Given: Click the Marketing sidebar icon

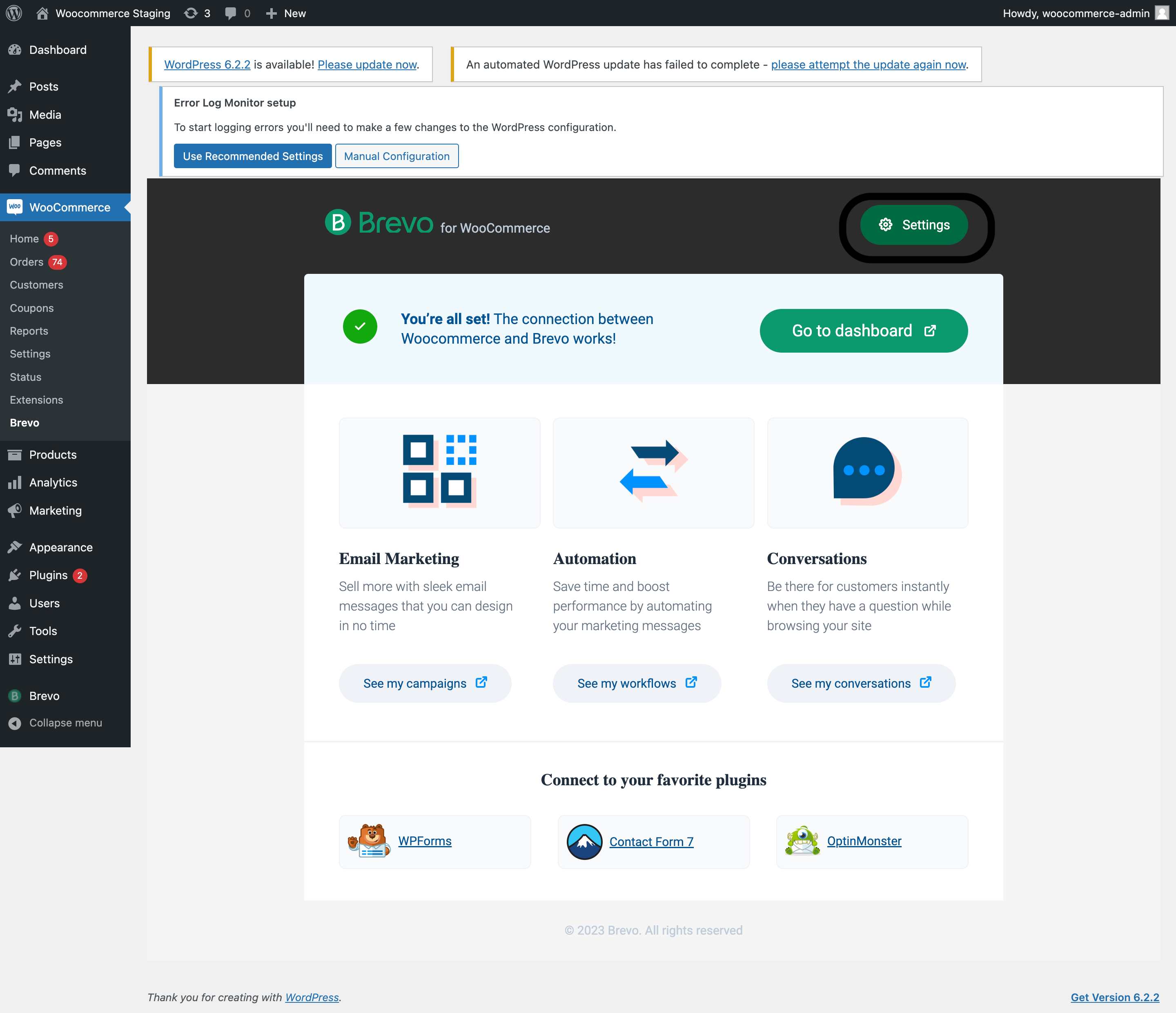Looking at the screenshot, I should click(14, 511).
